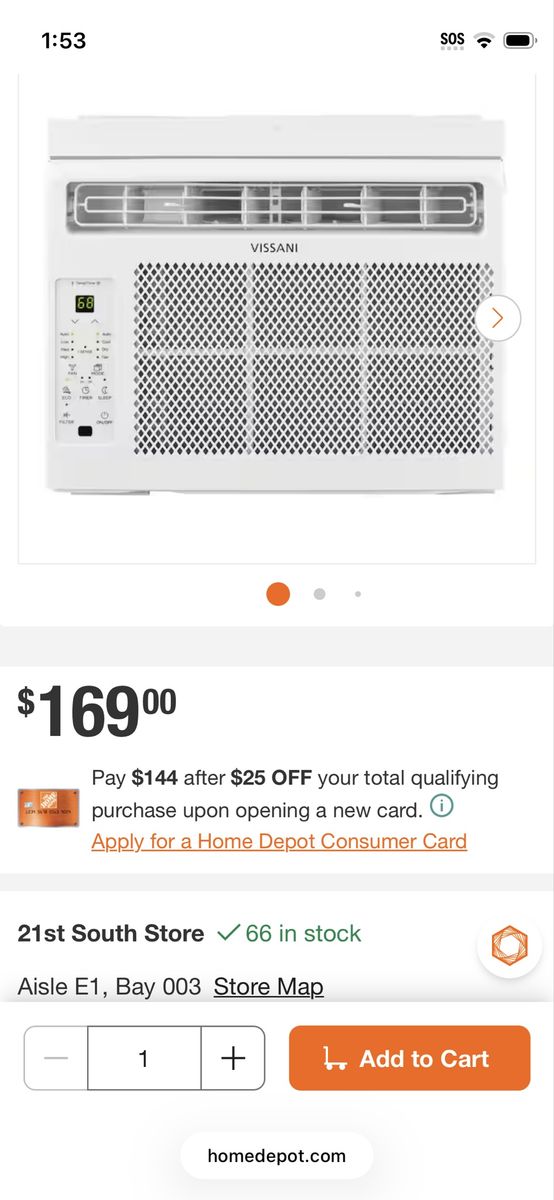Tap the battery indicator in the status bar
The image size is (554, 1200).
tap(520, 41)
